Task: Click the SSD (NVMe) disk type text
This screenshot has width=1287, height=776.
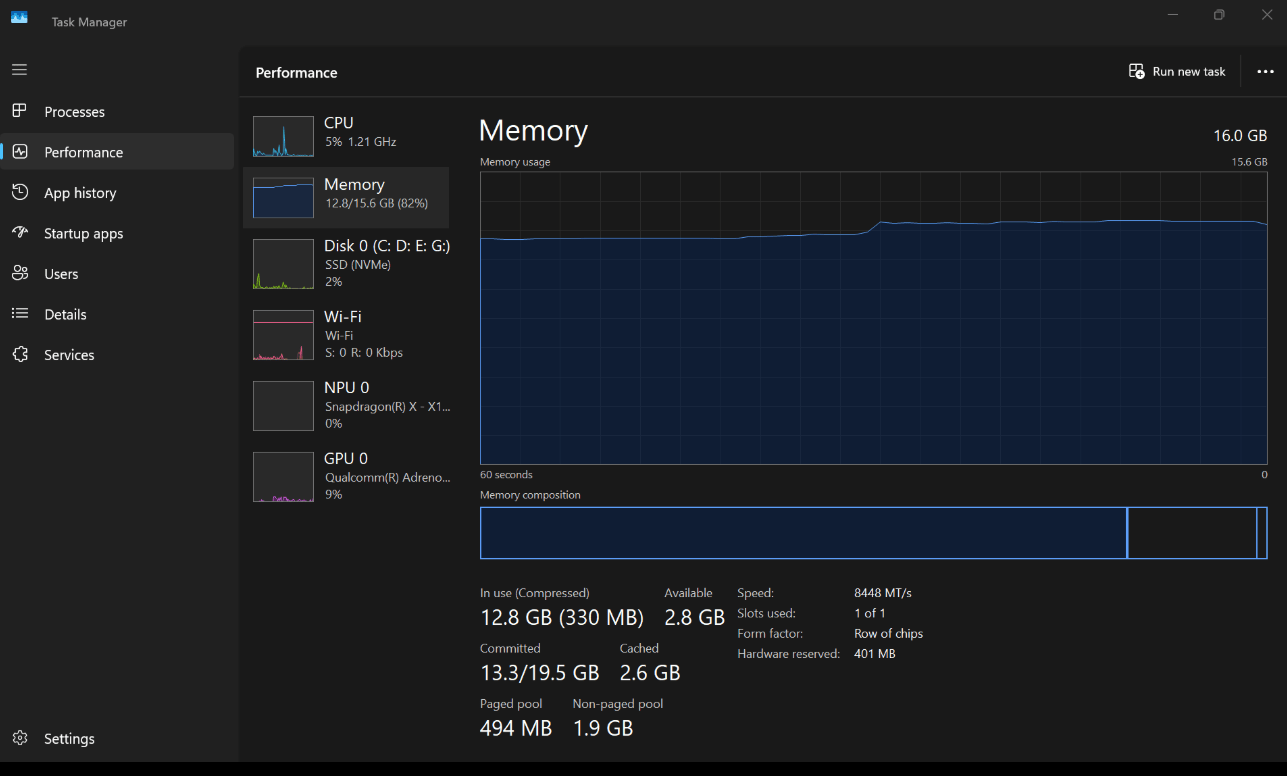Action: (358, 265)
